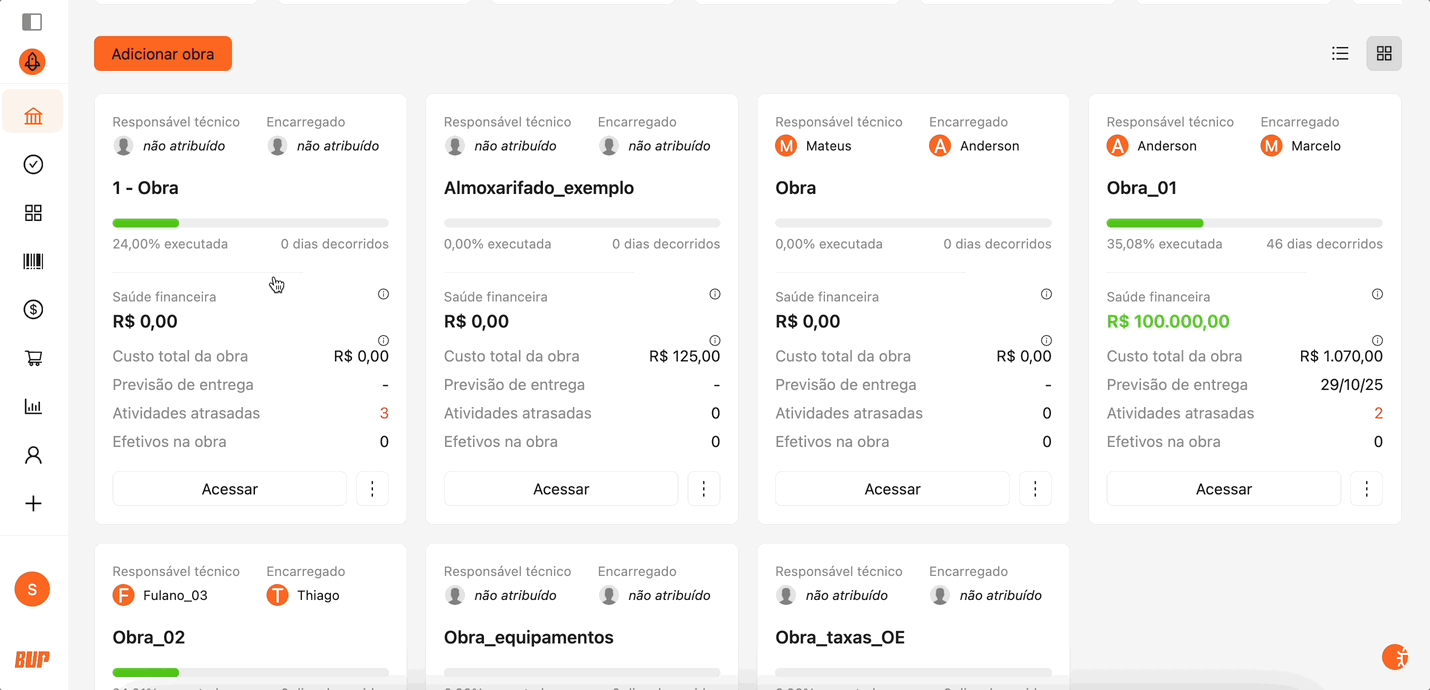The image size is (1430, 690).
Task: Open the user profile sidebar icon
Action: (x=33, y=455)
